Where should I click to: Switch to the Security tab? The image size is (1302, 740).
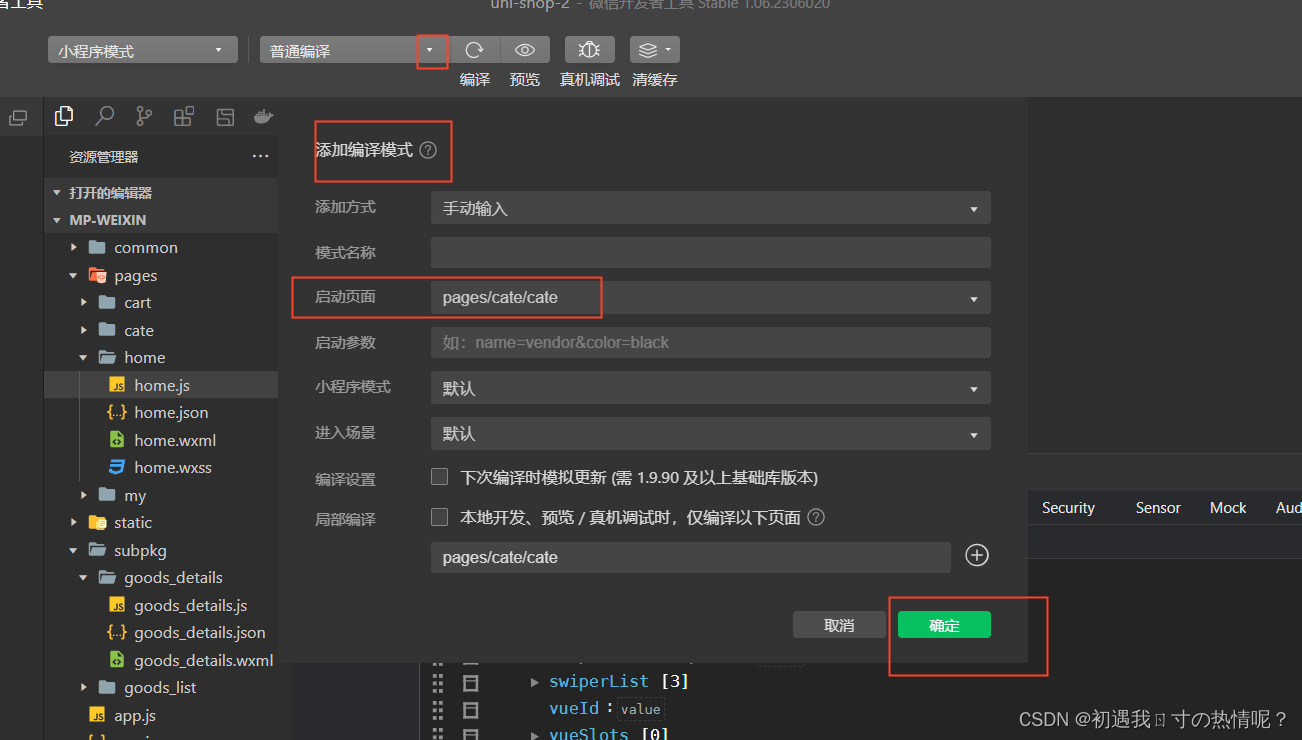[x=1068, y=508]
